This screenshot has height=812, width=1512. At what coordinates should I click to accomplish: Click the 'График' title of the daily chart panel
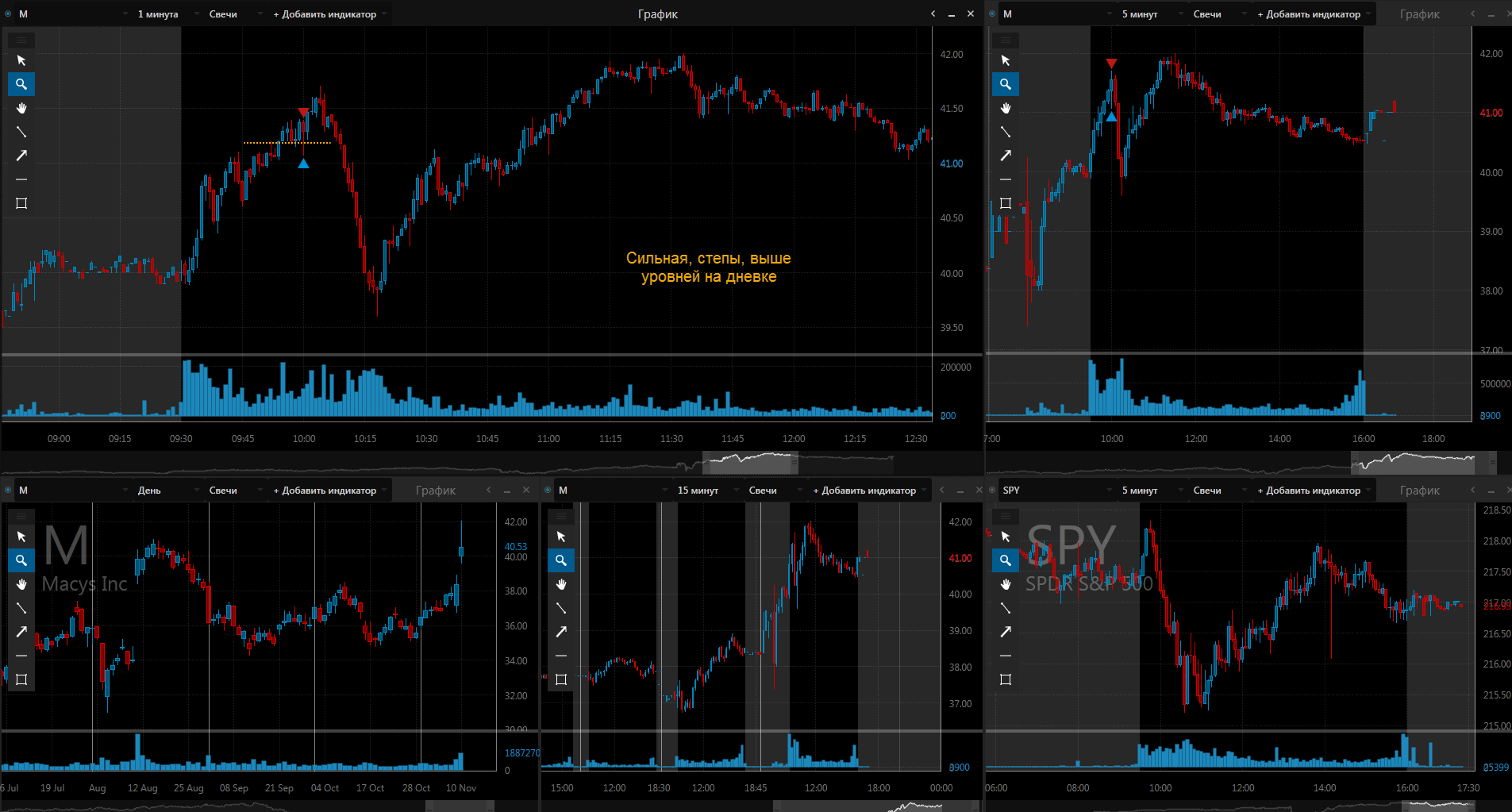435,491
